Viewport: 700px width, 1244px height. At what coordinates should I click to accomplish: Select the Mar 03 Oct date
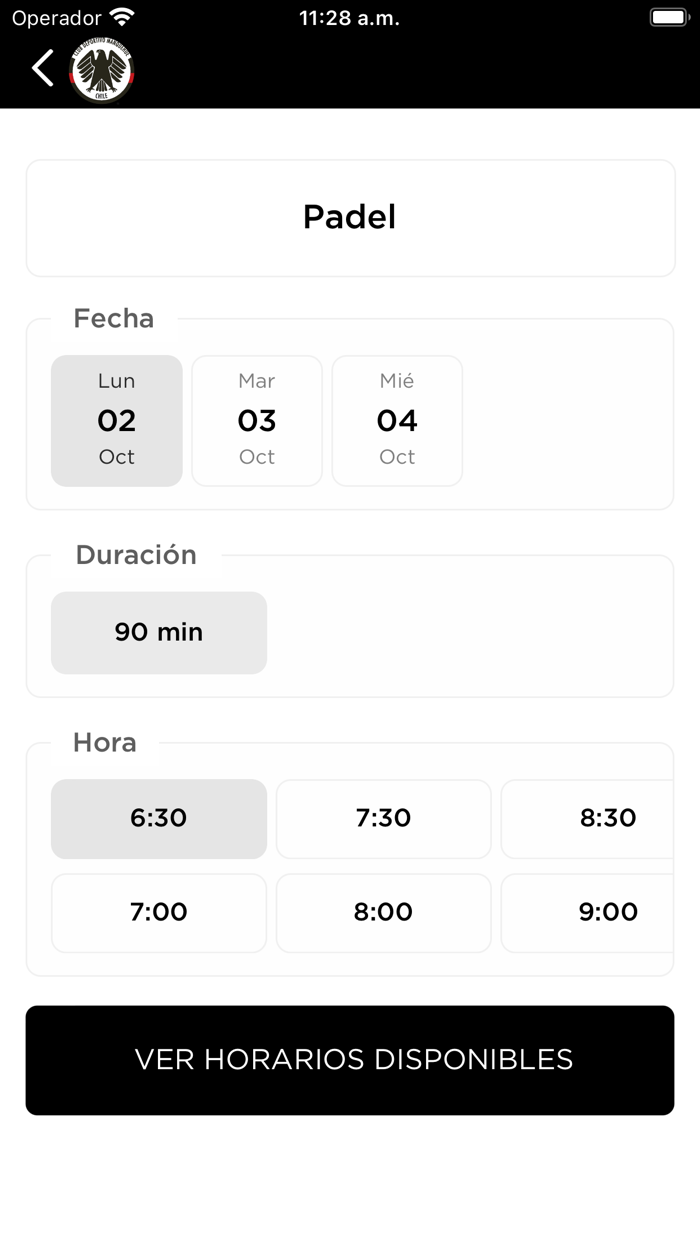[x=256, y=420]
